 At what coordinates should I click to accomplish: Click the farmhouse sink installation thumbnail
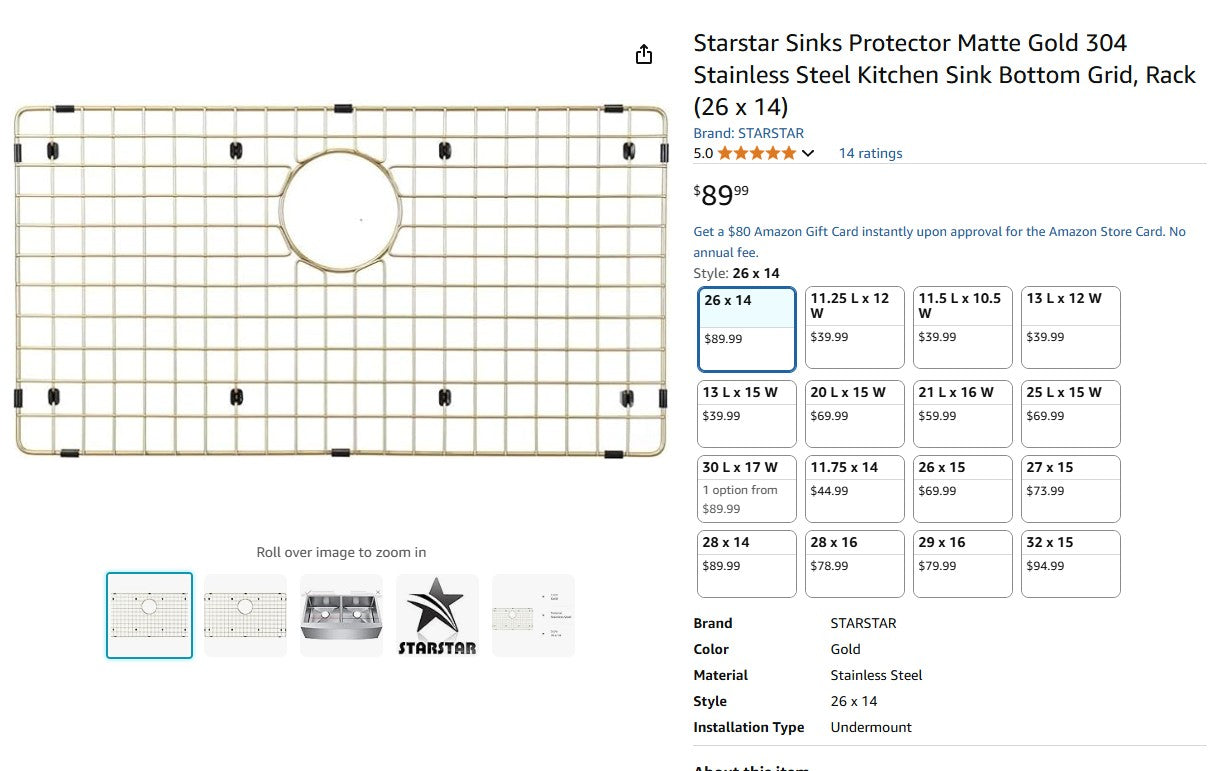point(341,614)
